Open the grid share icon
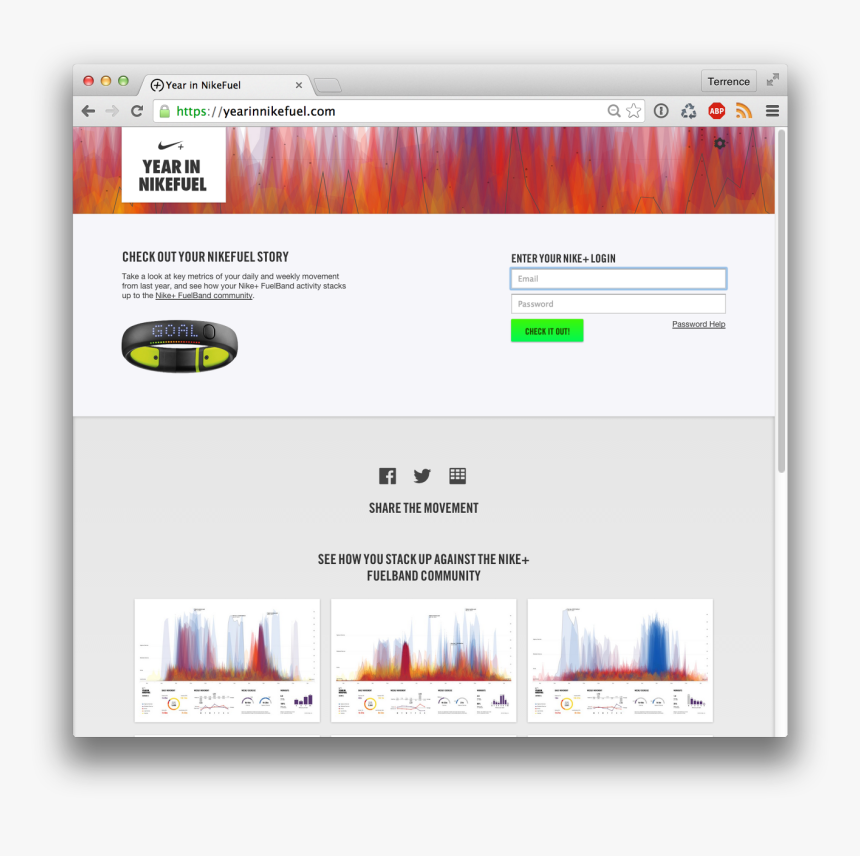 [x=458, y=476]
